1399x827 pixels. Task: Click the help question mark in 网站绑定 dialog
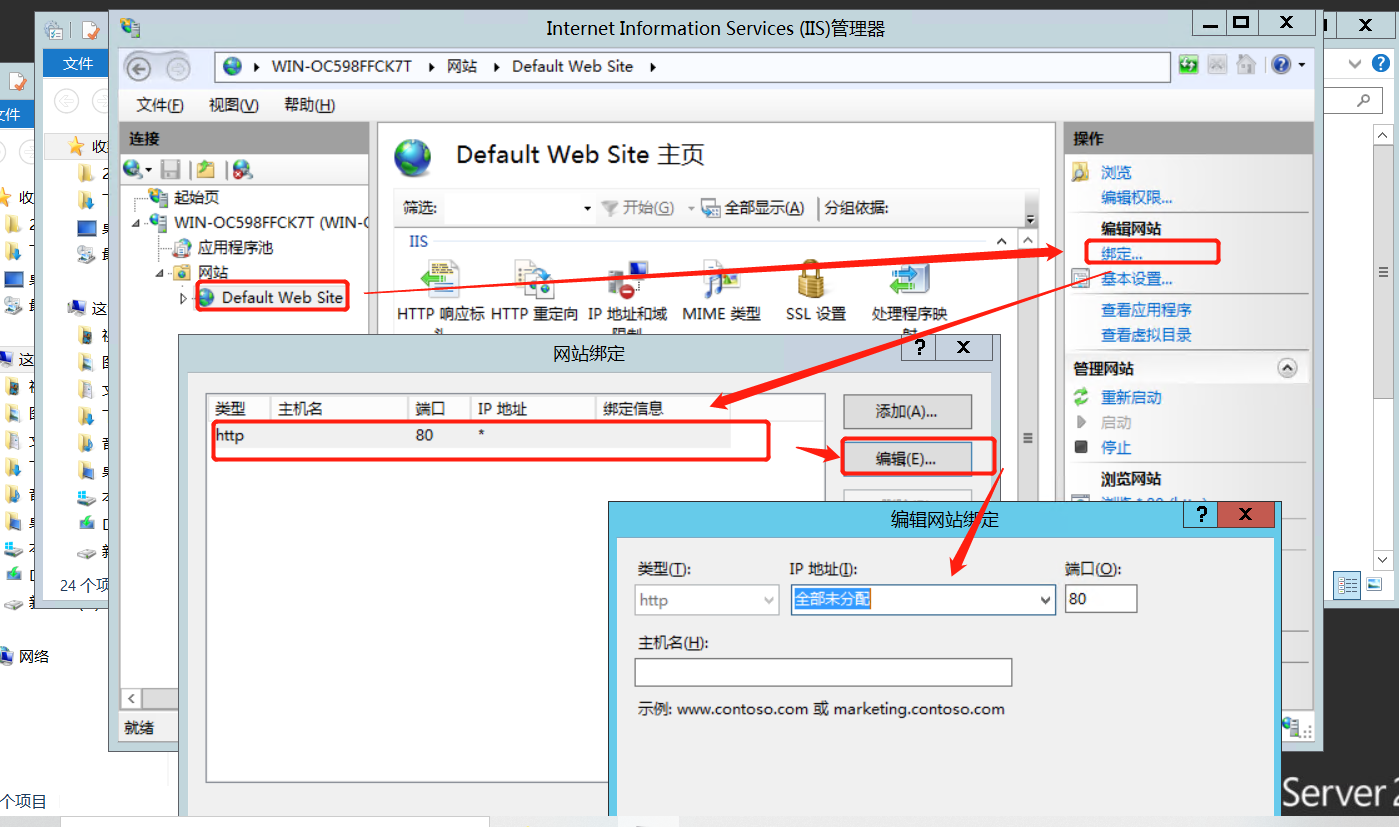click(x=918, y=347)
